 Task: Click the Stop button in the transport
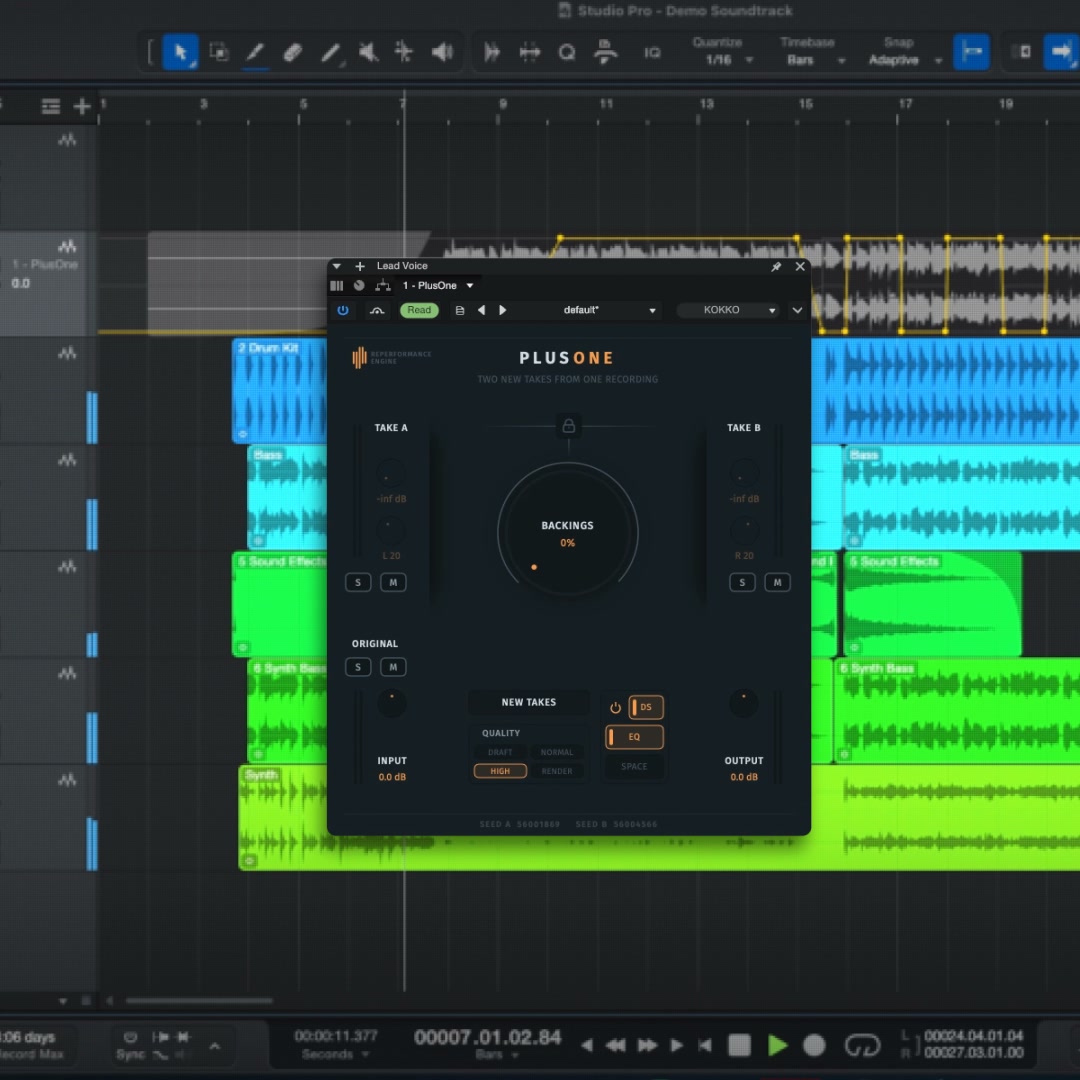point(739,1045)
